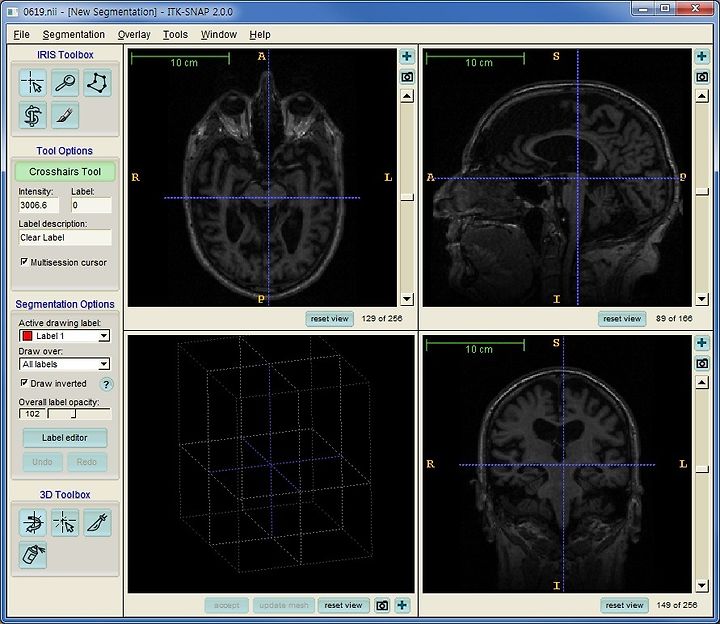720x624 pixels.
Task: Toggle the Draw inverted checkbox
Action: (x=24, y=382)
